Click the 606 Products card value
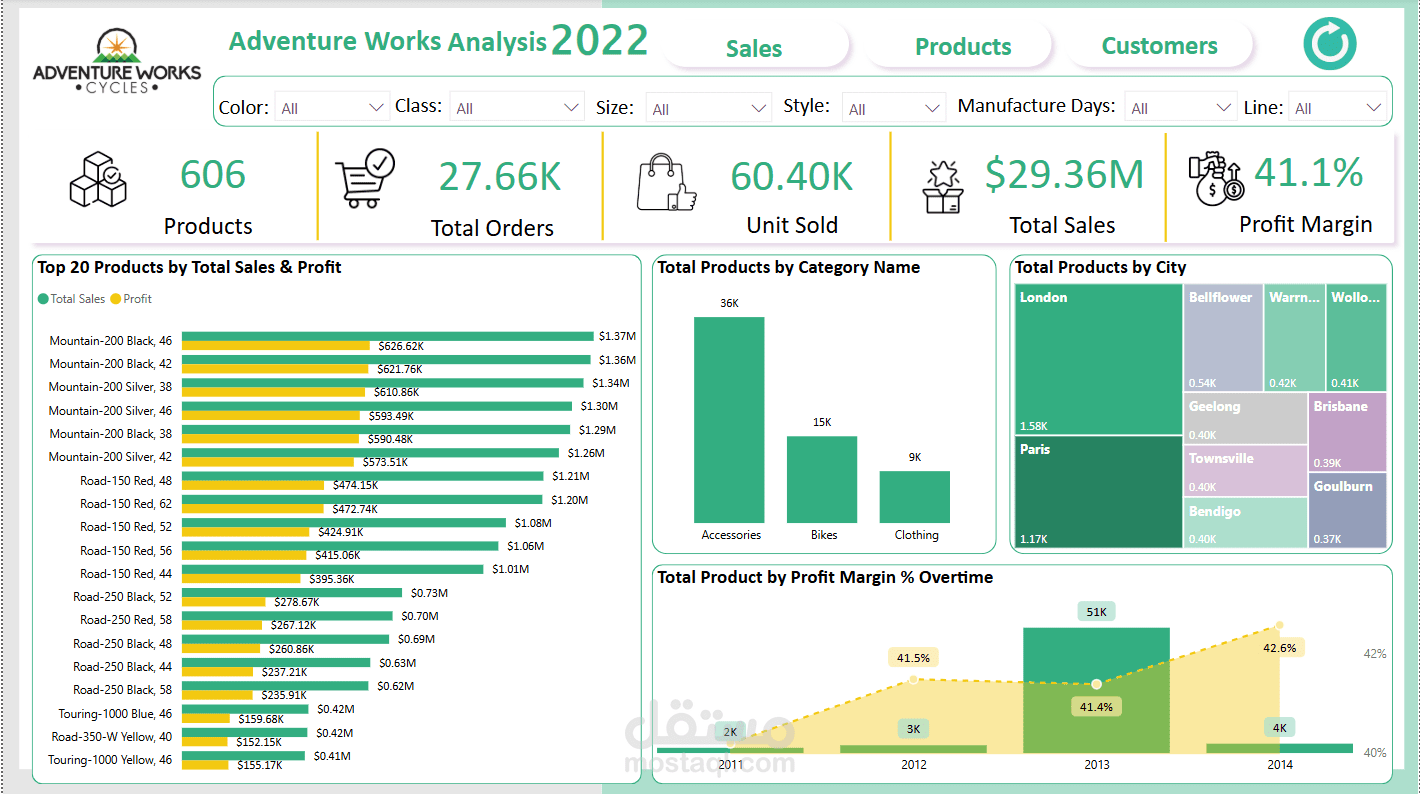 pos(213,175)
